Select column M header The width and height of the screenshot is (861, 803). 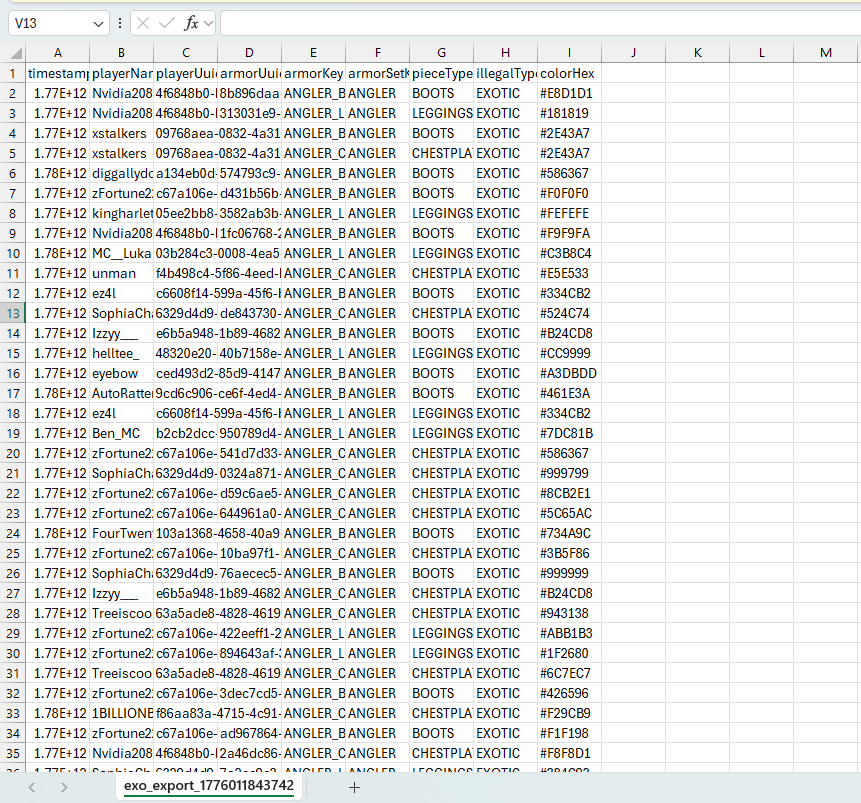coord(825,53)
